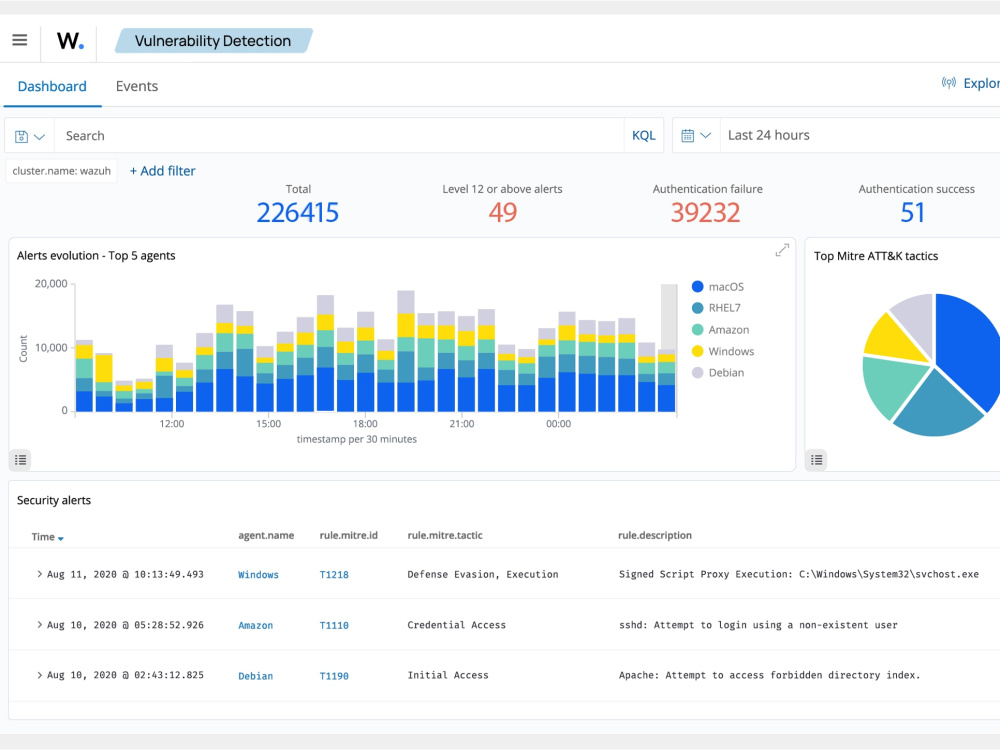Click the Level 12 alerts value 49

[x=503, y=212]
